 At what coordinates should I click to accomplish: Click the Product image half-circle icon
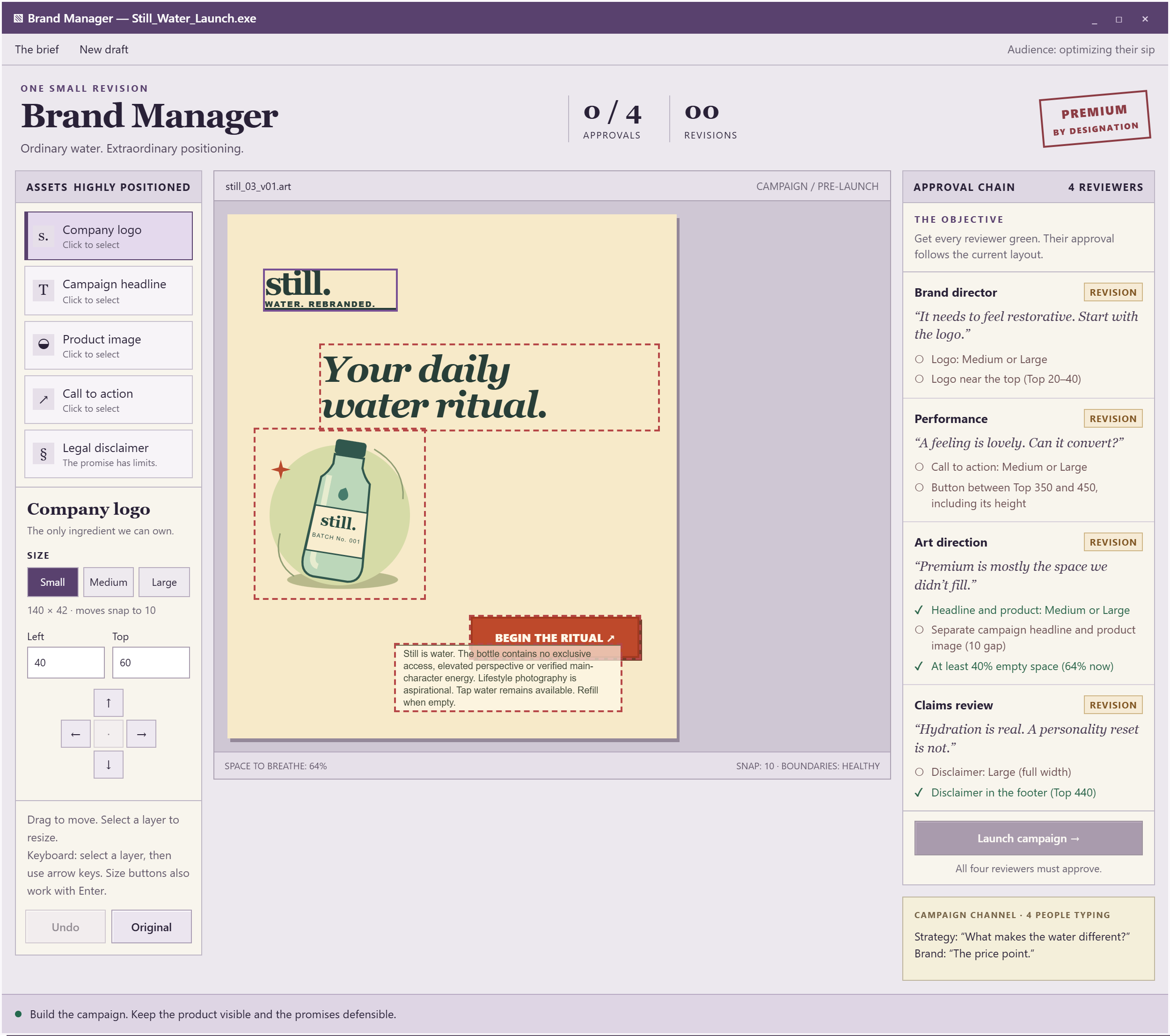(44, 344)
